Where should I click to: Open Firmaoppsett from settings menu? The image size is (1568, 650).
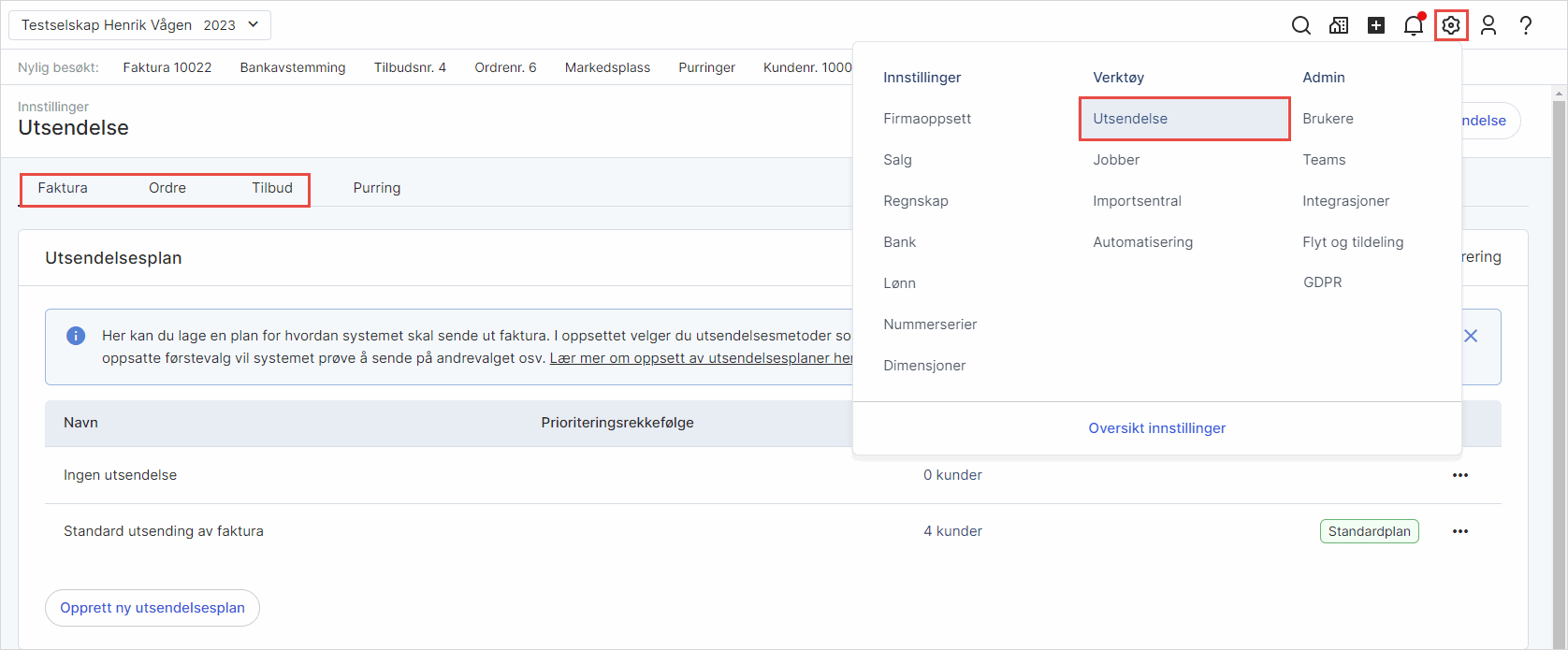[x=927, y=119]
